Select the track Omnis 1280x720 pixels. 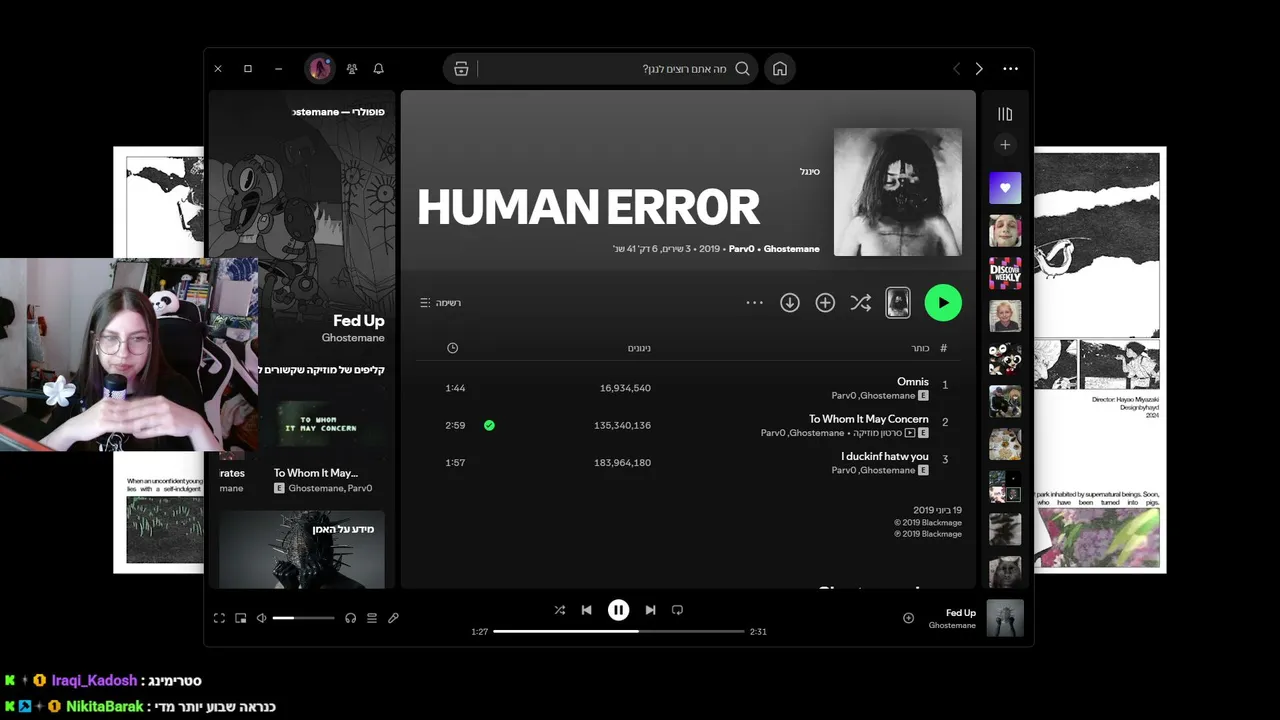point(913,382)
